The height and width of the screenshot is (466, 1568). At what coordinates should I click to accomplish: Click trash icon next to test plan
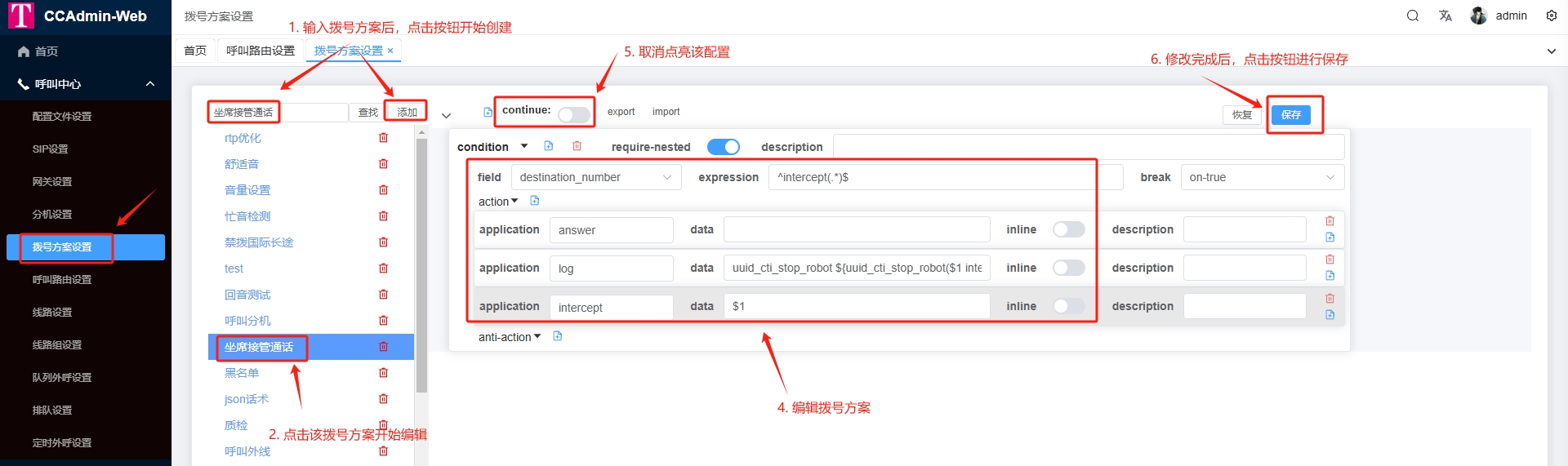coord(383,269)
